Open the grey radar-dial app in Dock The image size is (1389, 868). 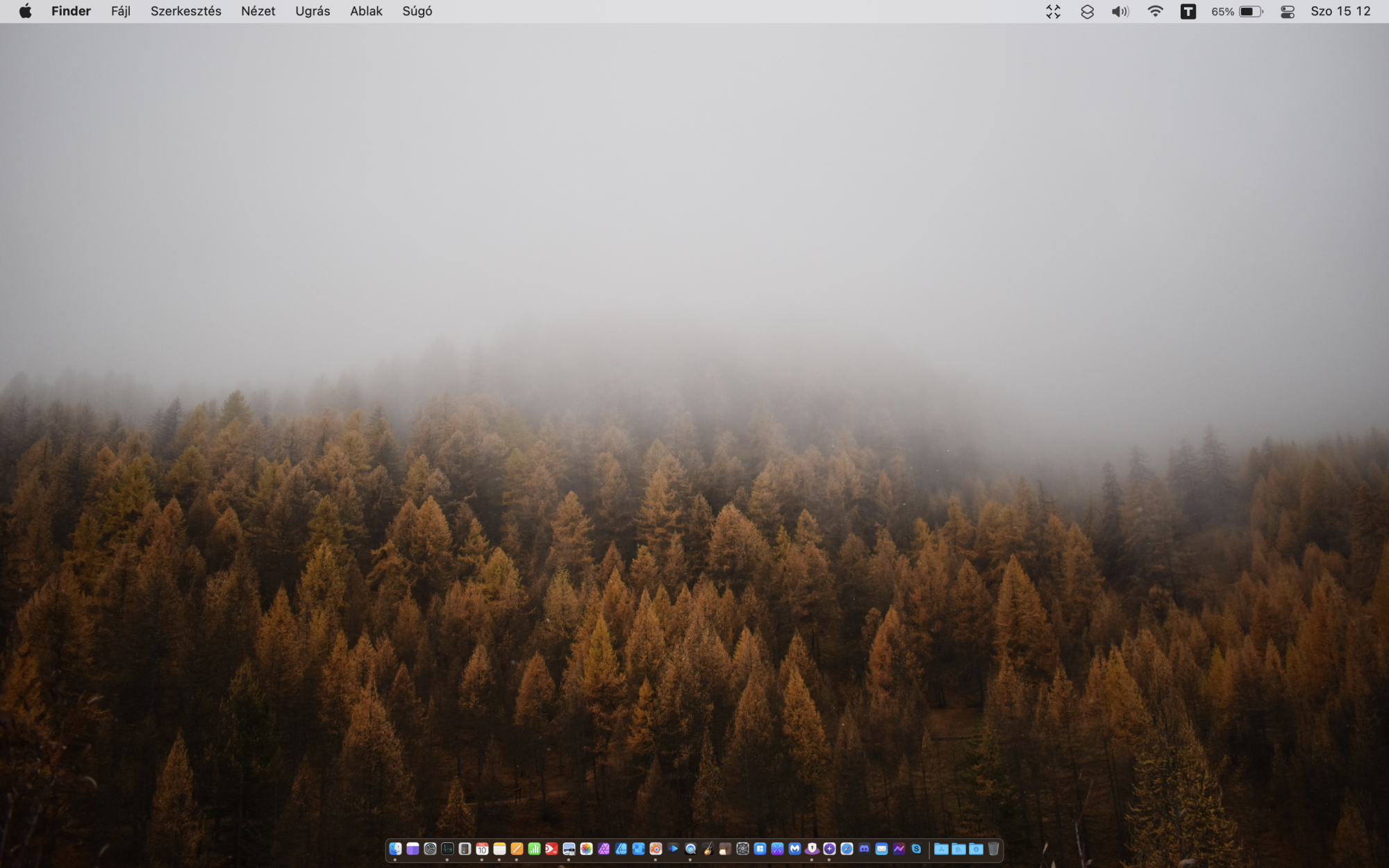tap(430, 849)
